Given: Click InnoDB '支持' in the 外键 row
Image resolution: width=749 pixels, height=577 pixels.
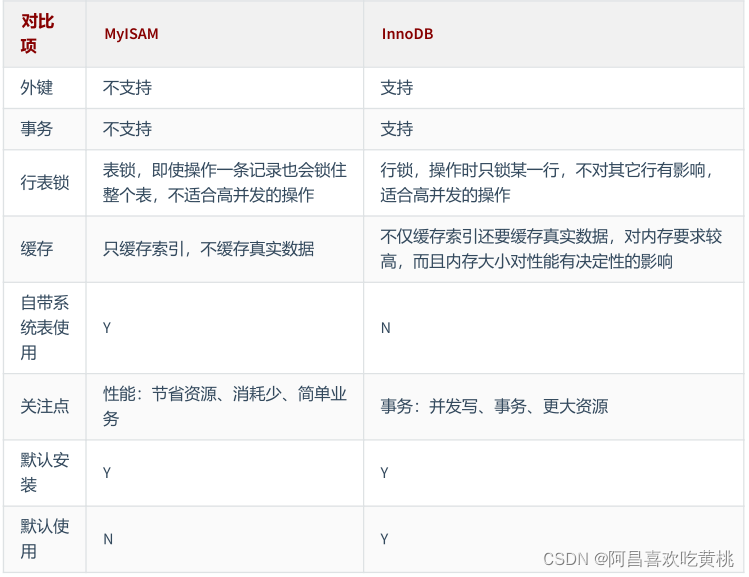Looking at the screenshot, I should (x=396, y=88).
